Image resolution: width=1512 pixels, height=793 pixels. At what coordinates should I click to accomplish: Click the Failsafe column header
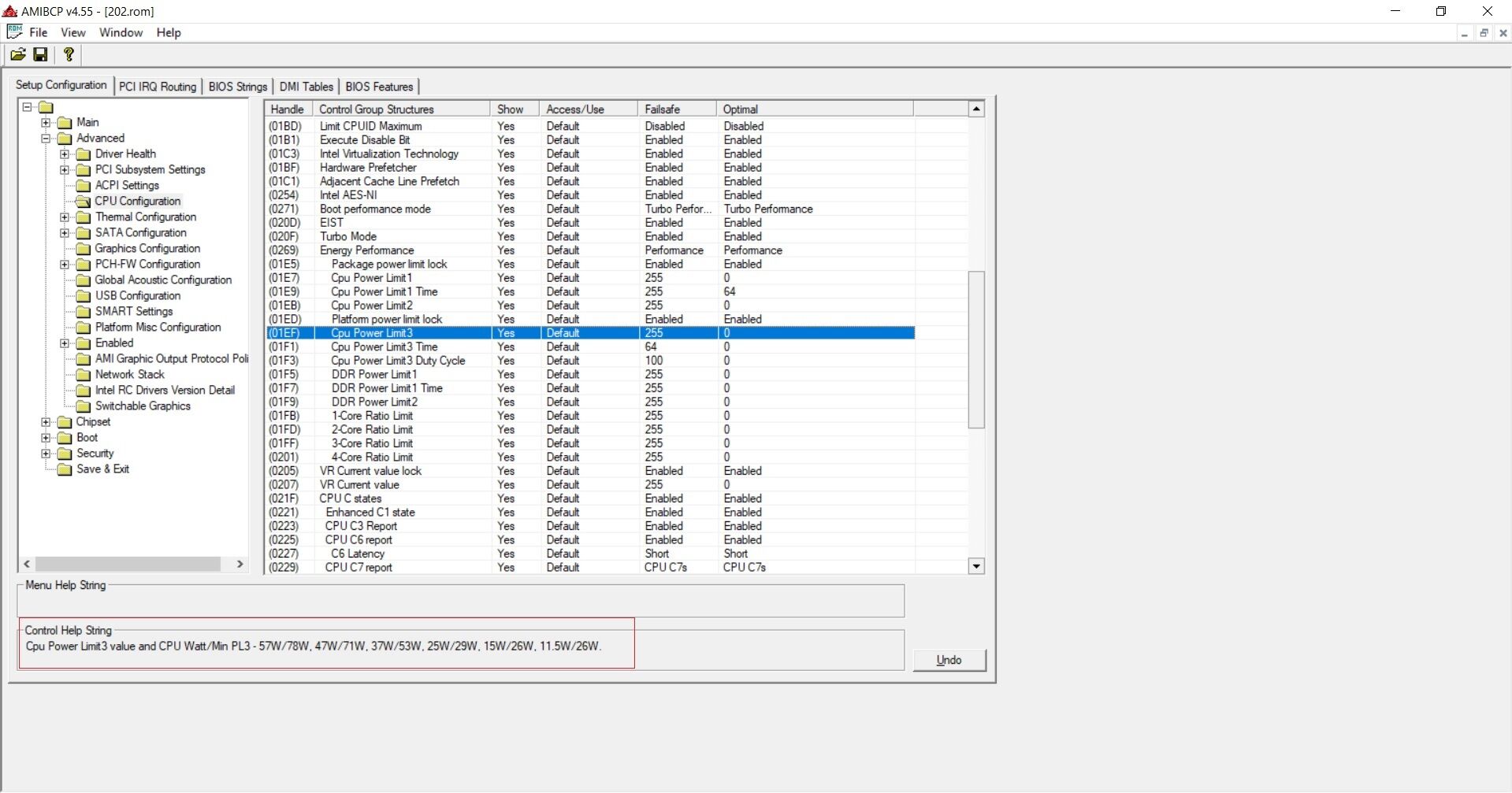pos(677,109)
